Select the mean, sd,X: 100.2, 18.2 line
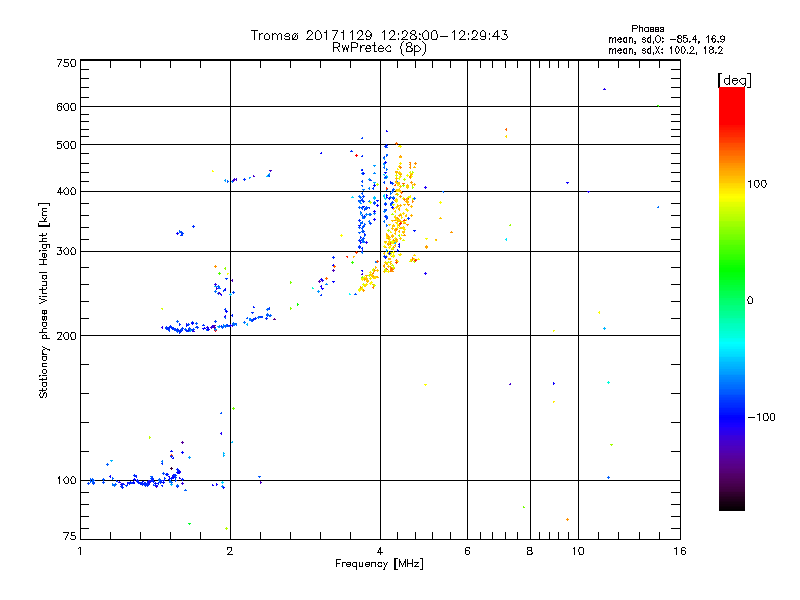800x600 pixels. (x=665, y=51)
